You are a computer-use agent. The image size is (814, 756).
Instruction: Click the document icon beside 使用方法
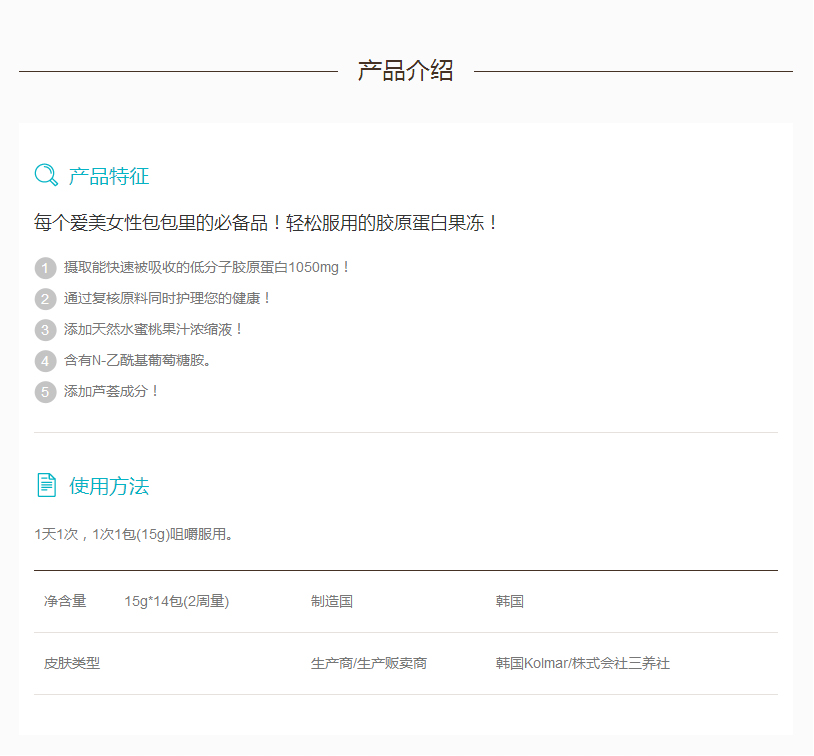(46, 486)
